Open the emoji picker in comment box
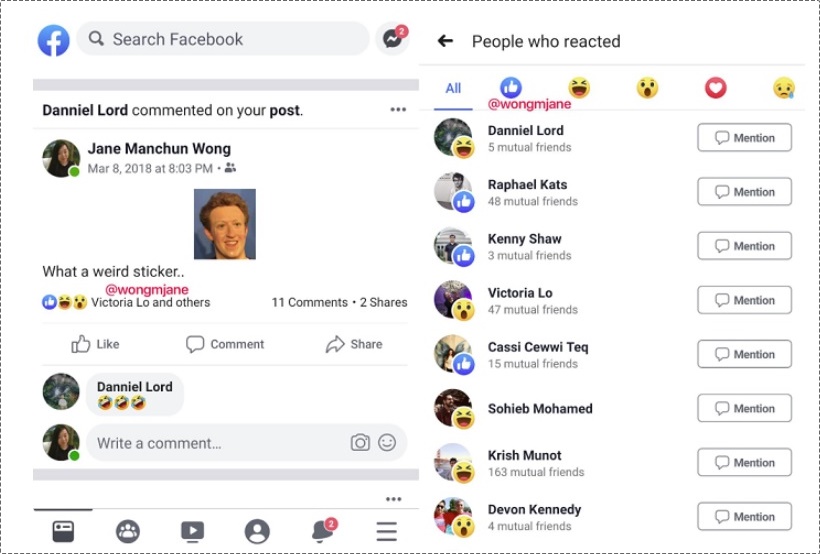Viewport: 820px width, 554px height. 387,443
